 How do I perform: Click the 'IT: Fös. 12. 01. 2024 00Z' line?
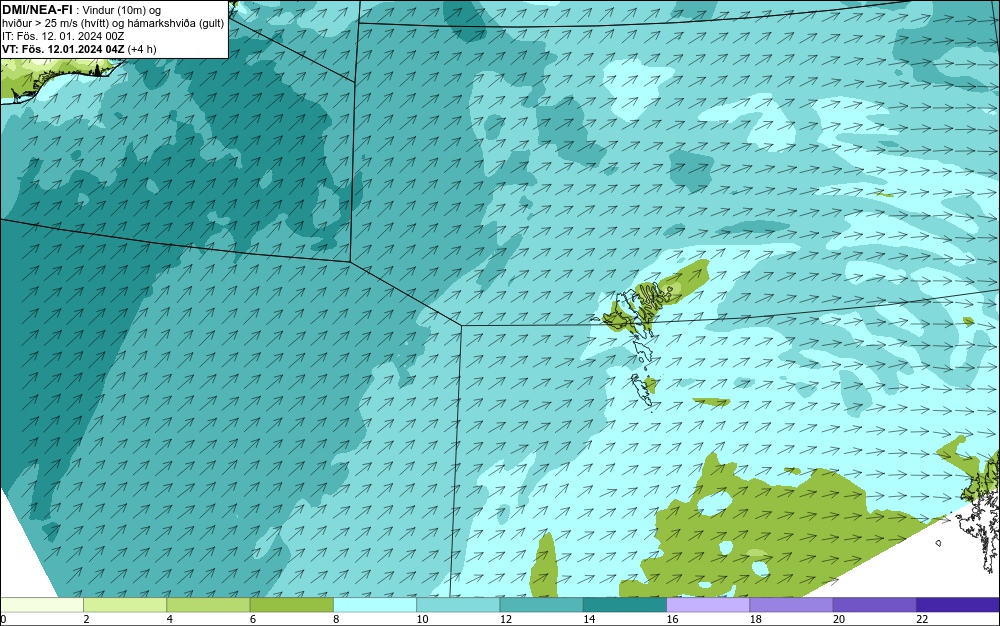click(62, 36)
